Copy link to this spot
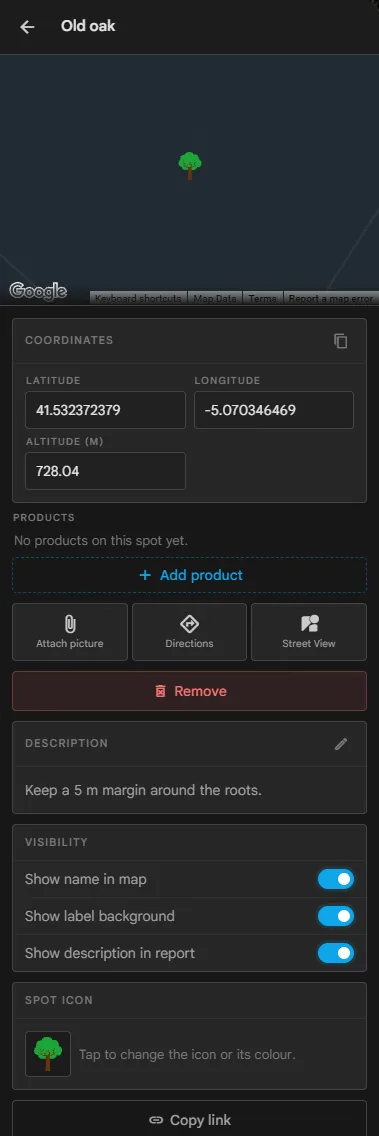 189,1119
